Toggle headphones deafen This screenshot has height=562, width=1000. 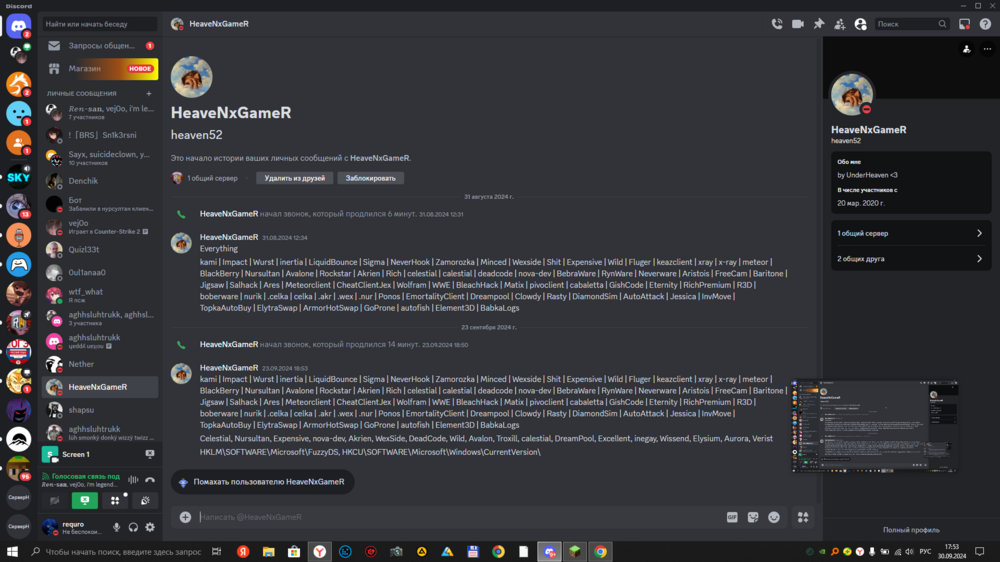(x=133, y=528)
